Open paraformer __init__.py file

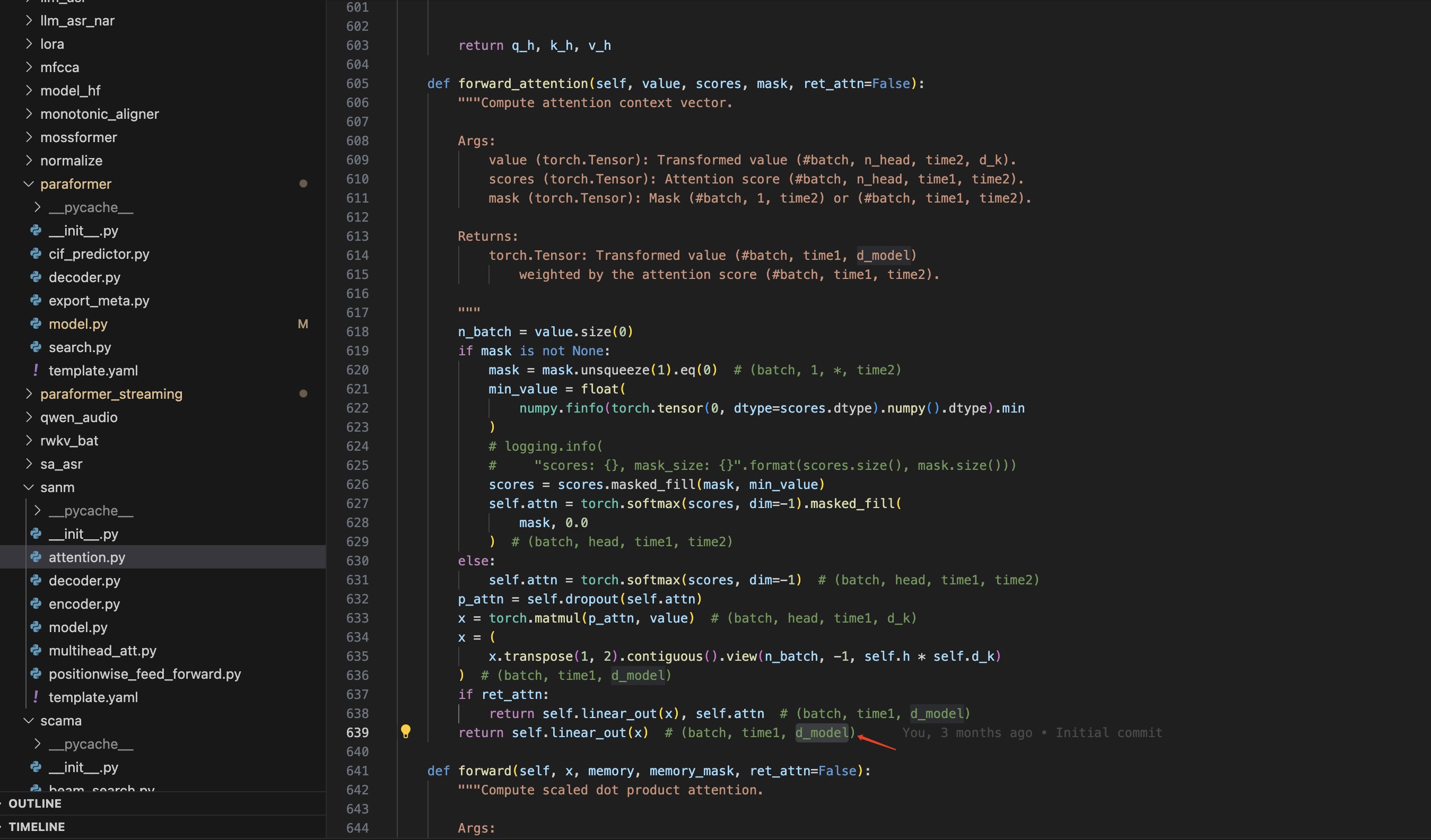pos(83,230)
